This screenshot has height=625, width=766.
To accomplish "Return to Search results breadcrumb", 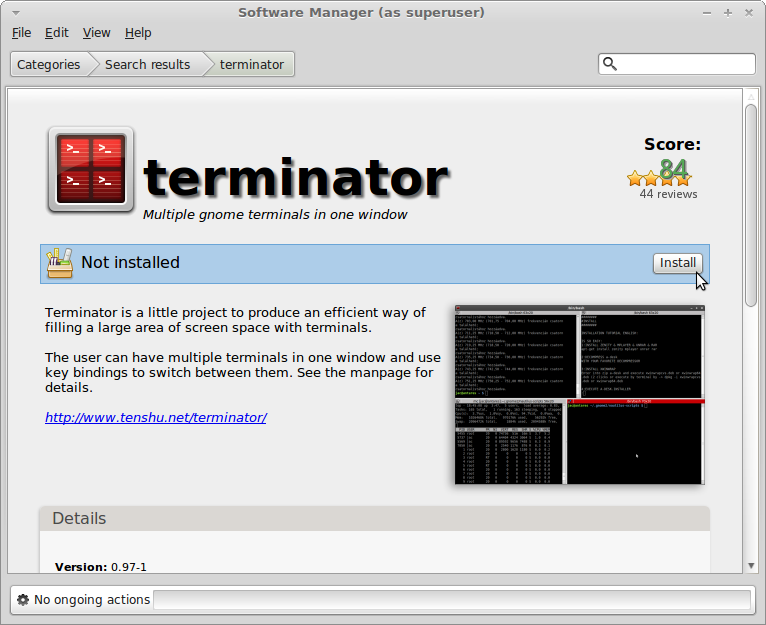I will [147, 65].
